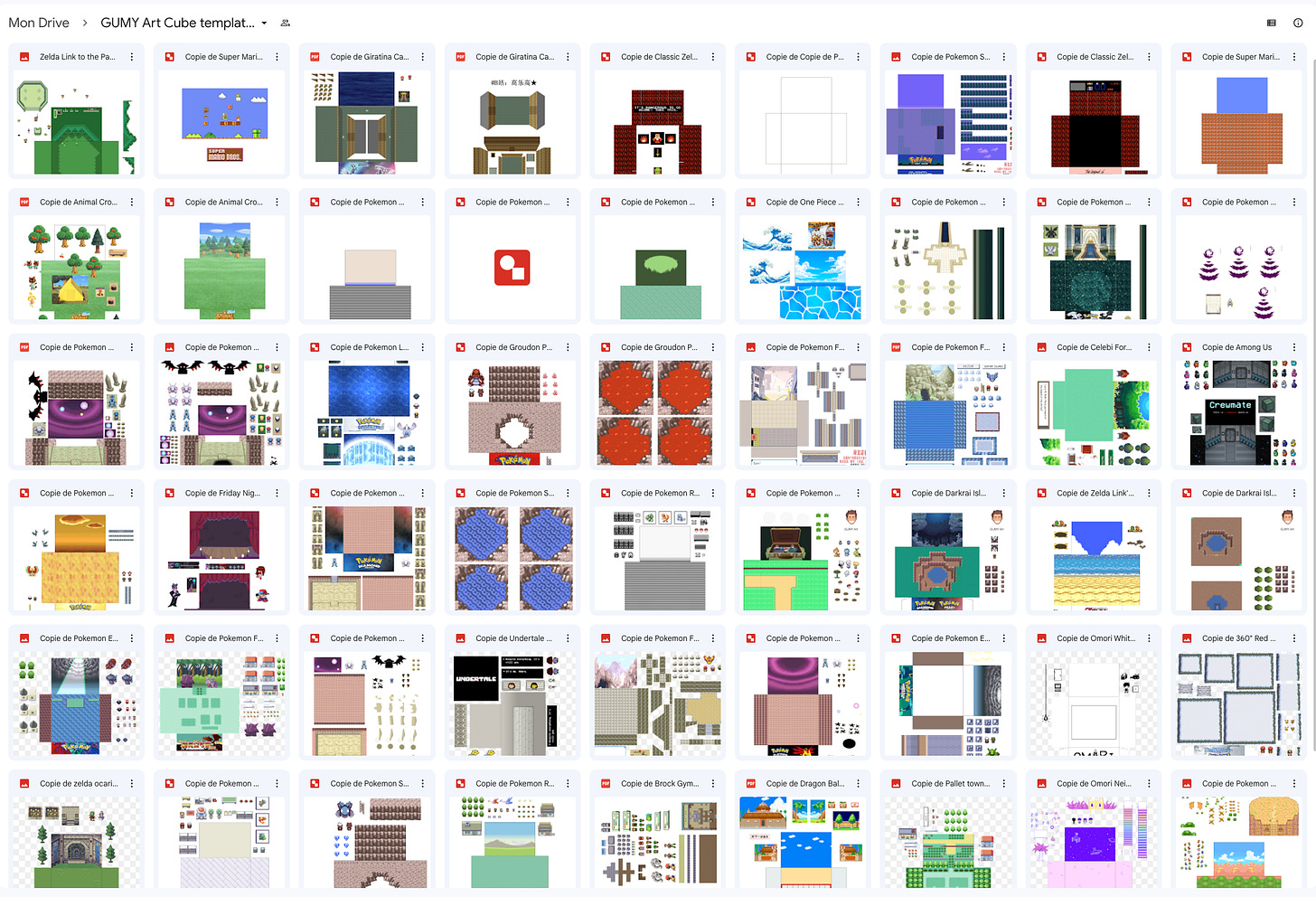Image resolution: width=1316 pixels, height=897 pixels.
Task: Select file name 'Copie de Copie de P...'
Action: coord(805,57)
